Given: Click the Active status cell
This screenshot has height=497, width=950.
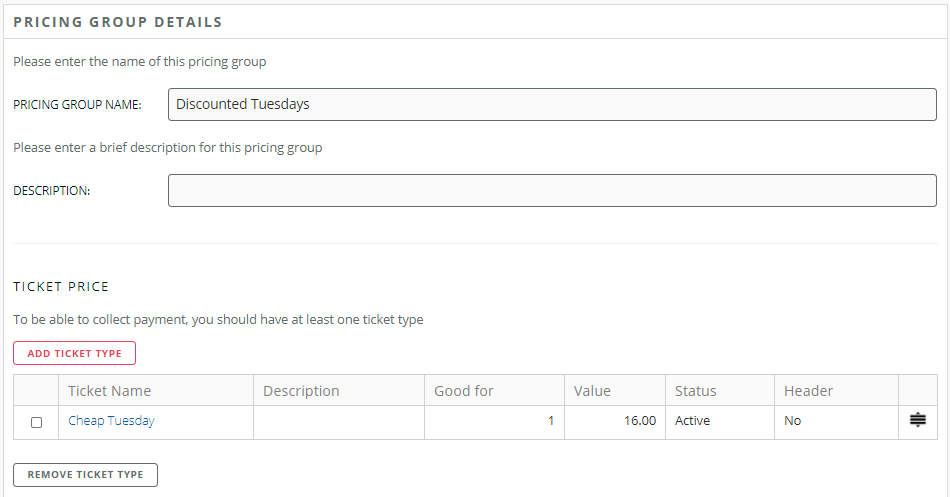Looking at the screenshot, I should [719, 421].
